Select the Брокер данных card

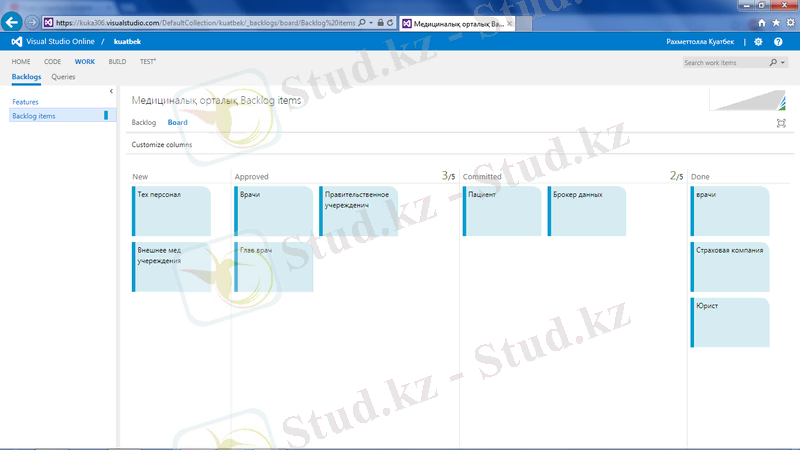(x=587, y=211)
